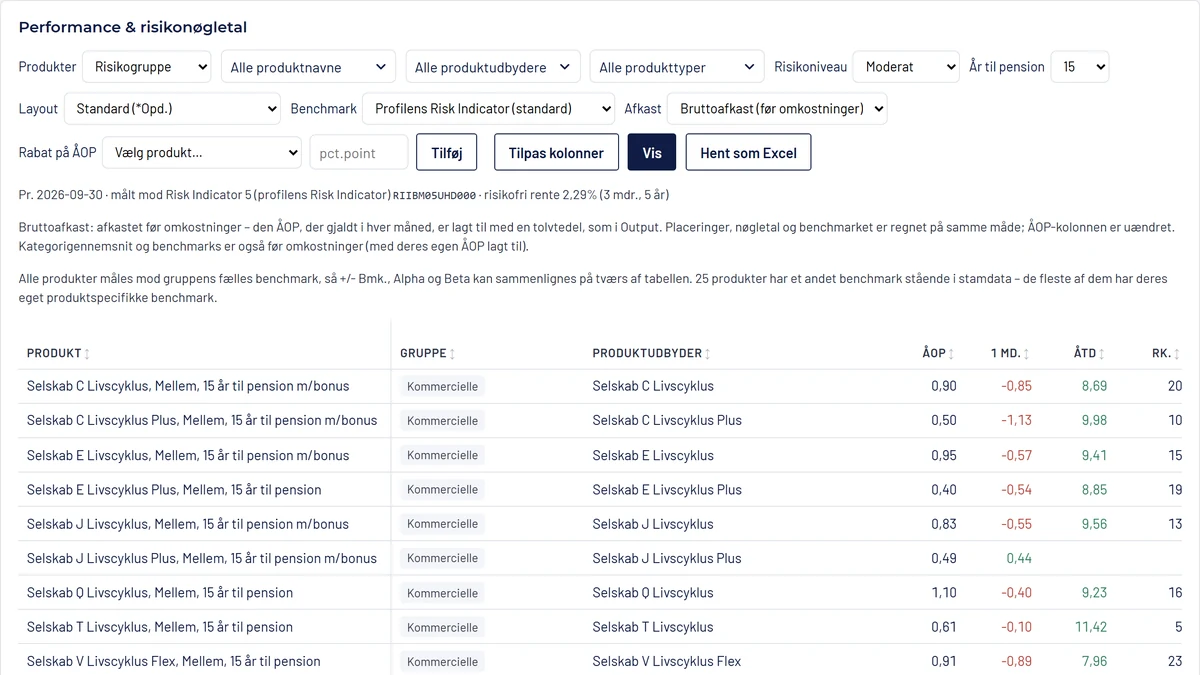Click product 'Selskab E Livscyklus, Mellem, 15 år til pension m/bonus'
Image resolution: width=1200 pixels, height=675 pixels.
click(x=188, y=455)
